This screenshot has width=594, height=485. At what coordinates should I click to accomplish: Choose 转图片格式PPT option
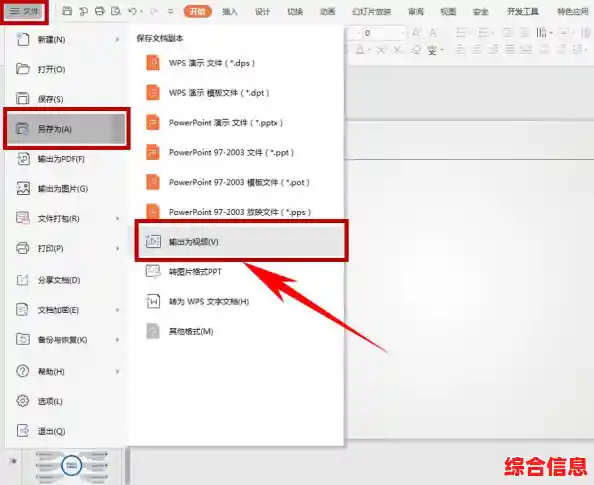pyautogui.click(x=236, y=272)
